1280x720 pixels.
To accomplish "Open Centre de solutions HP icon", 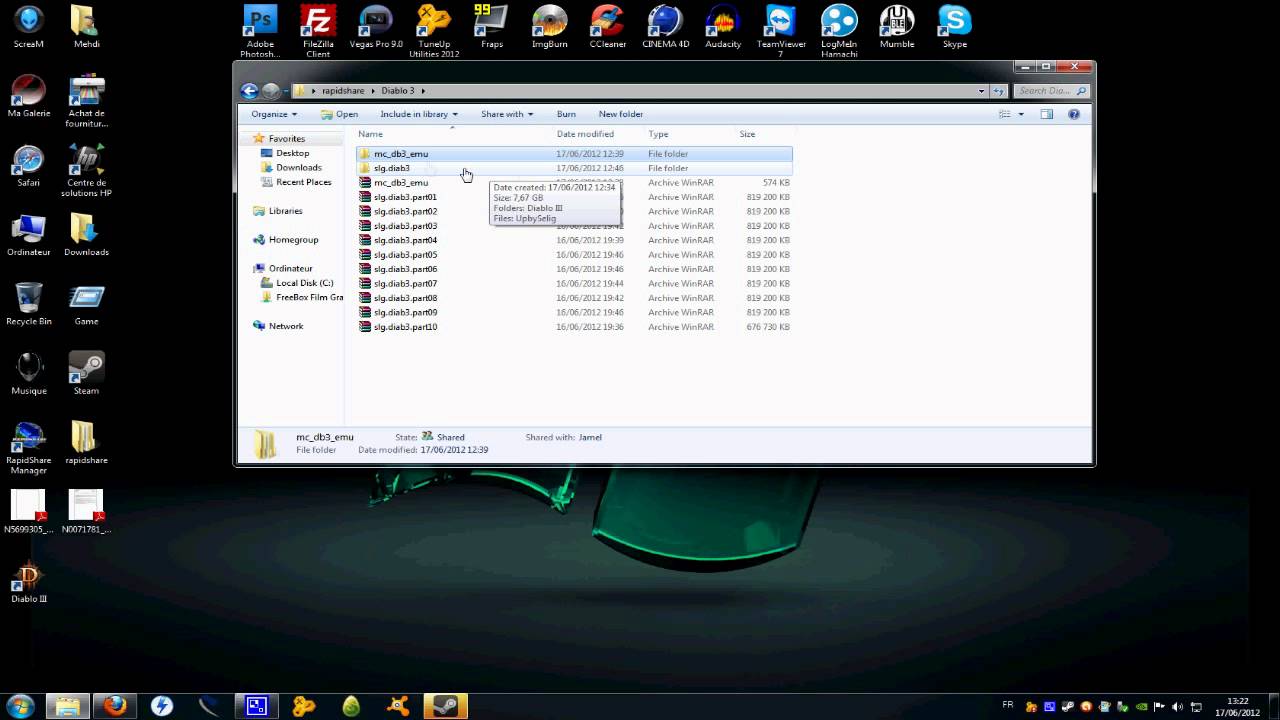I will [x=86, y=170].
